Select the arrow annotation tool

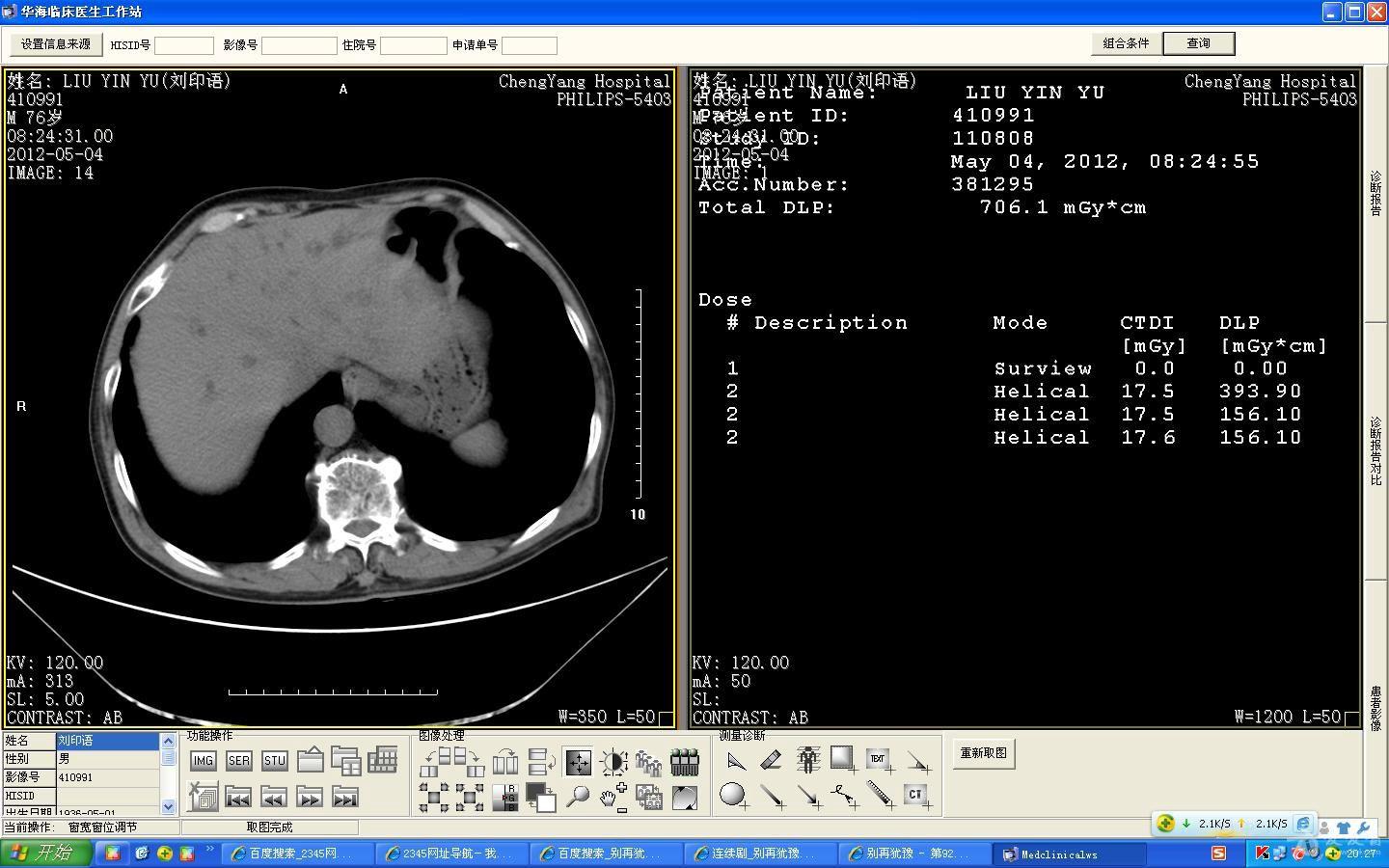(x=808, y=796)
